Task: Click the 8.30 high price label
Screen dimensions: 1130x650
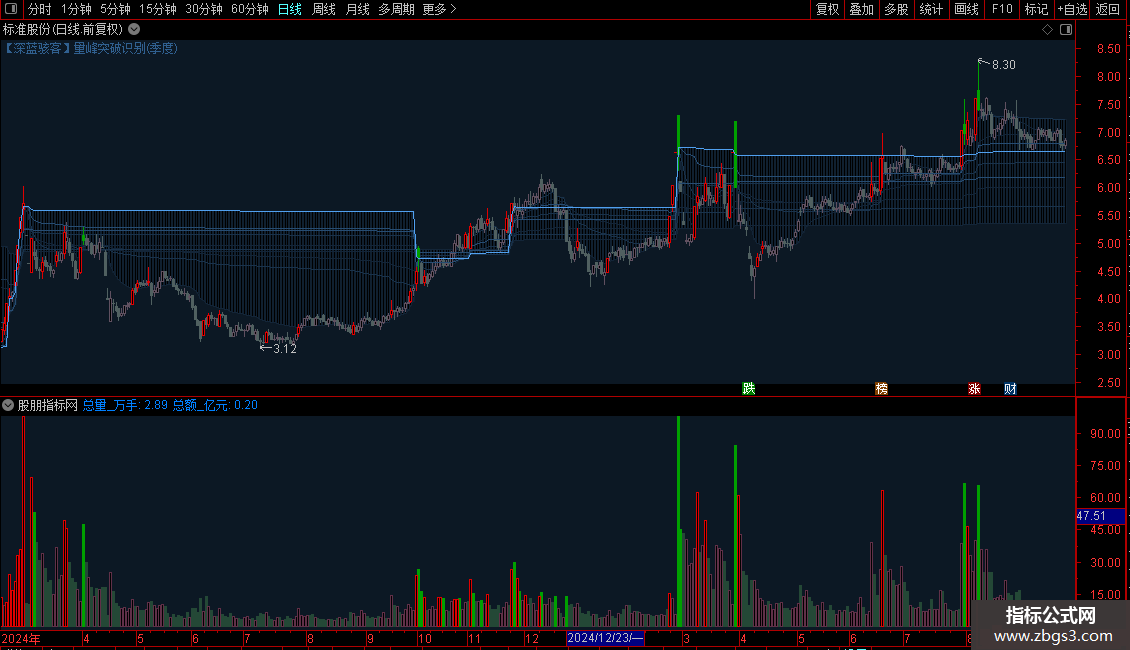Action: pyautogui.click(x=1004, y=65)
